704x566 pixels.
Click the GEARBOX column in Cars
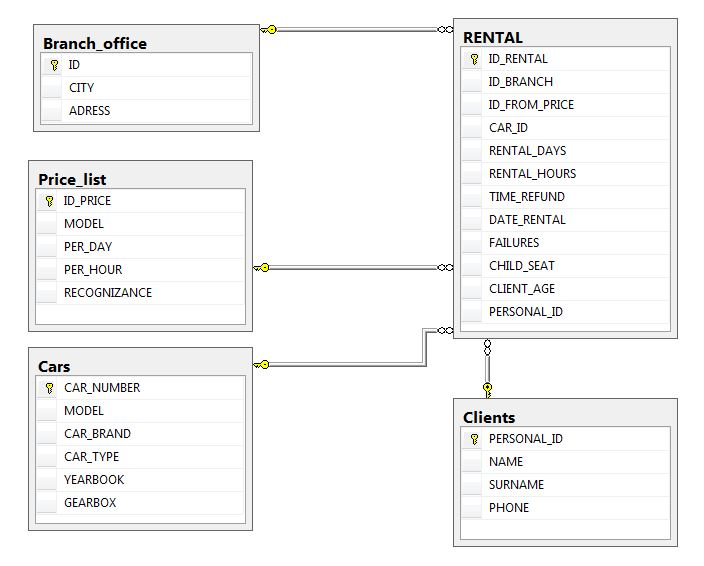(x=90, y=503)
